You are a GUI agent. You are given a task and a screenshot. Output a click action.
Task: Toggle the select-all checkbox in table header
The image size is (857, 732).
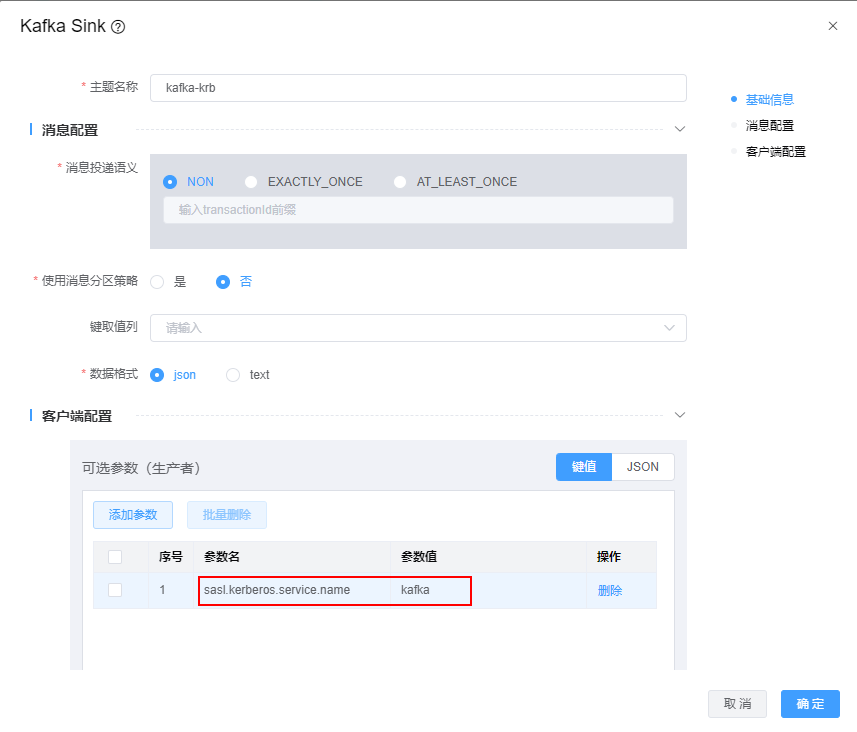coord(115,557)
